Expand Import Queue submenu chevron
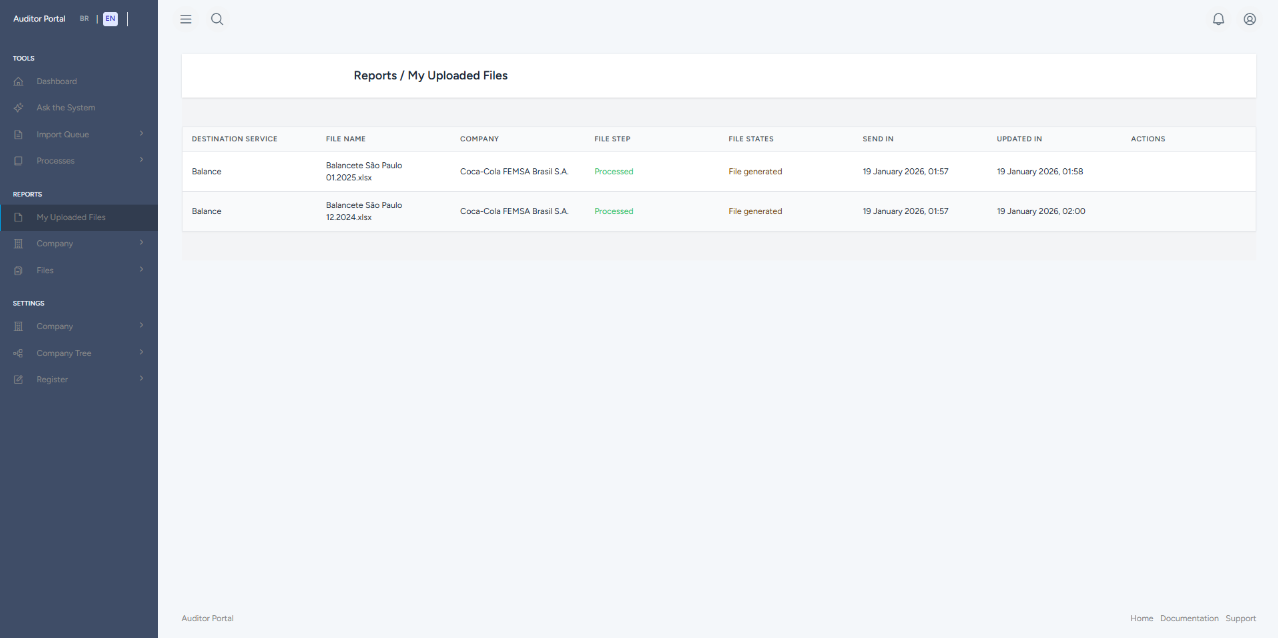Image resolution: width=1278 pixels, height=638 pixels. [142, 133]
